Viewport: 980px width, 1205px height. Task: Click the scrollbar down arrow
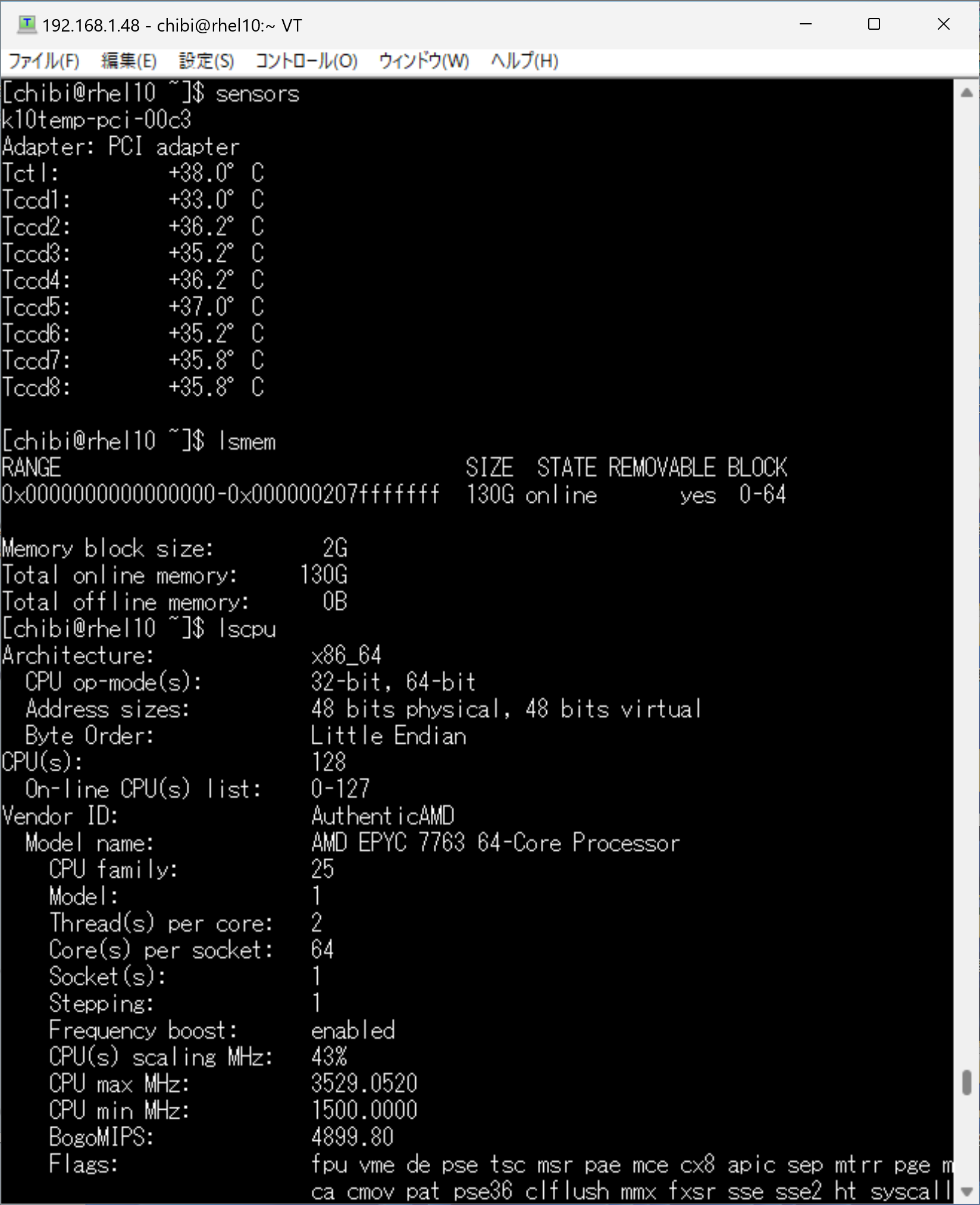pyautogui.click(x=967, y=1192)
